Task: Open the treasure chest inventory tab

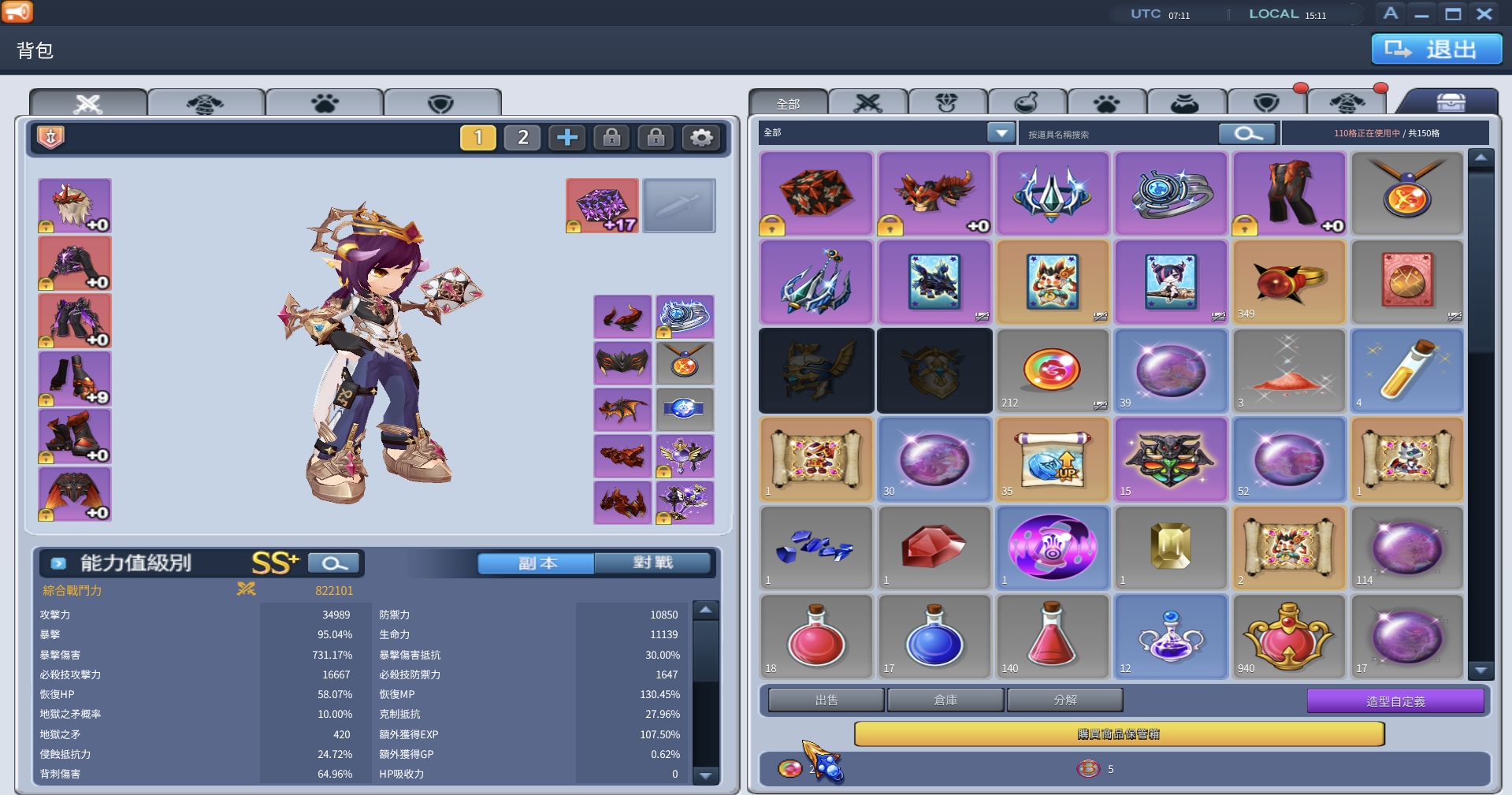Action: pyautogui.click(x=1451, y=102)
